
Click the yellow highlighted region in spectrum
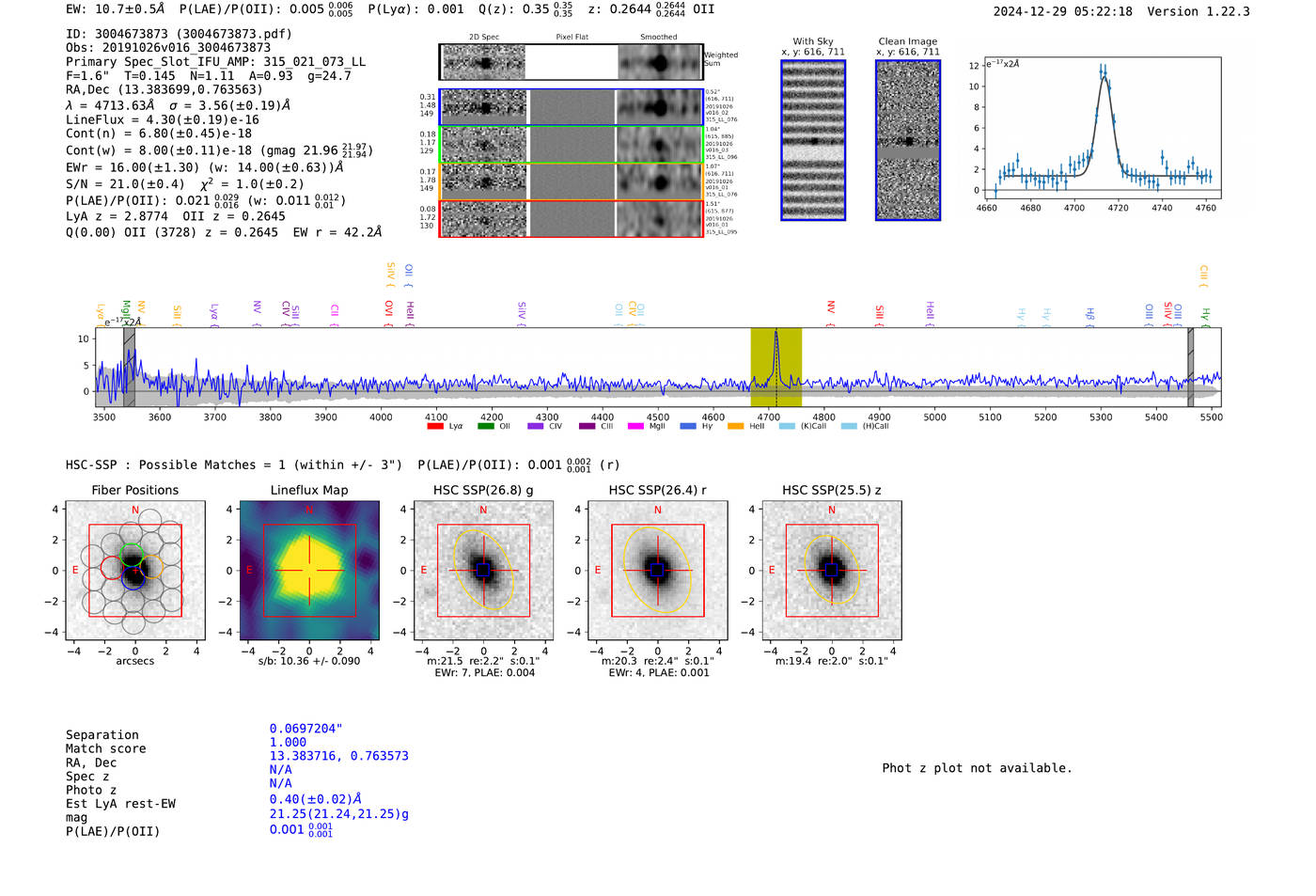pyautogui.click(x=775, y=367)
